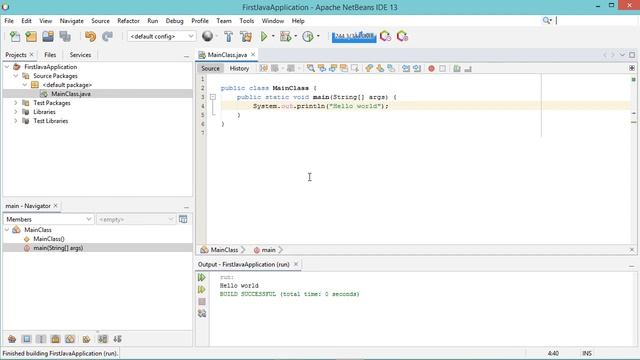This screenshot has width=640, height=360.
Task: Click the Stop square icon in Output panel
Action: (202, 302)
